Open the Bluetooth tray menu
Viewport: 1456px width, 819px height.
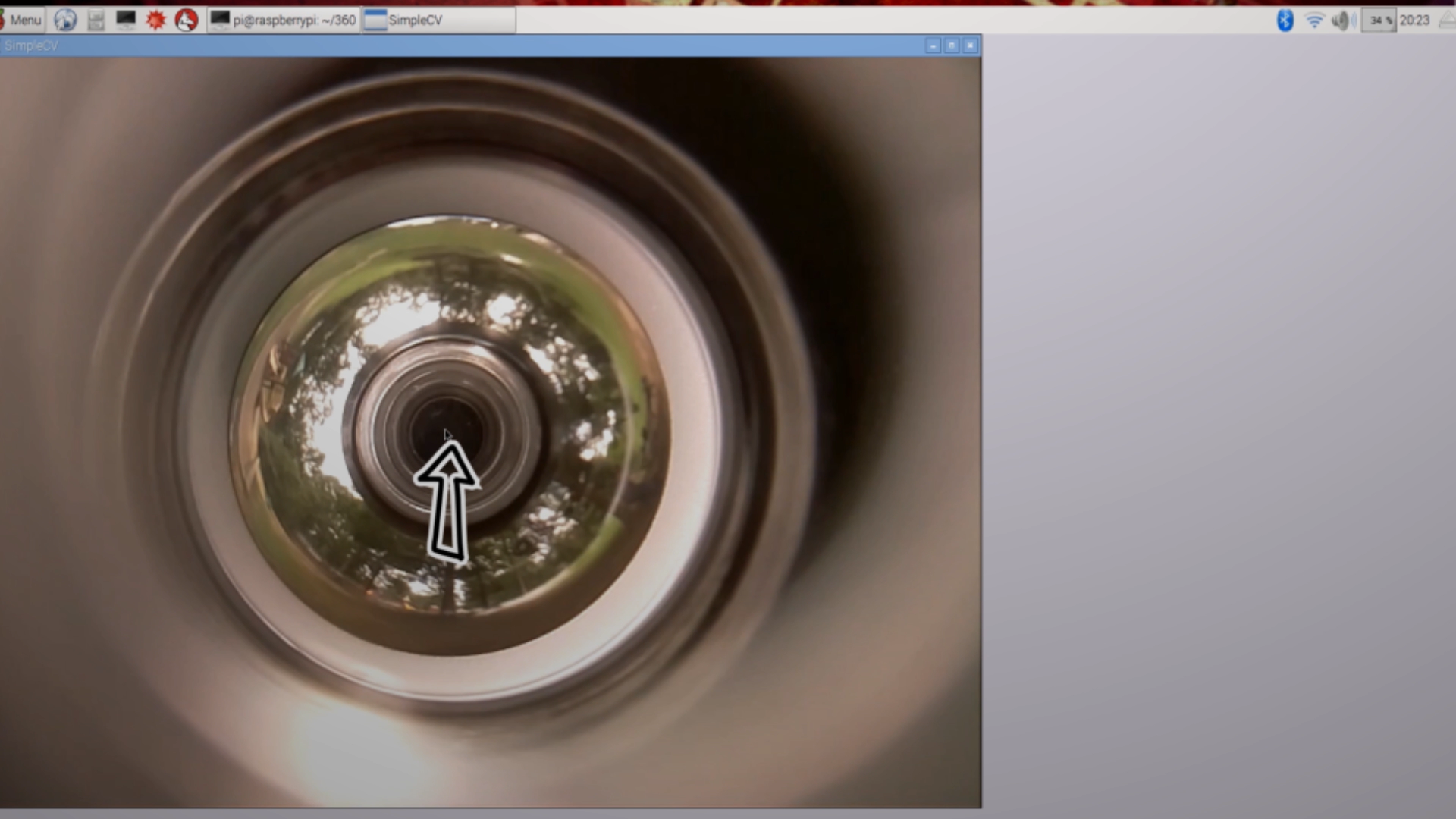pyautogui.click(x=1285, y=20)
